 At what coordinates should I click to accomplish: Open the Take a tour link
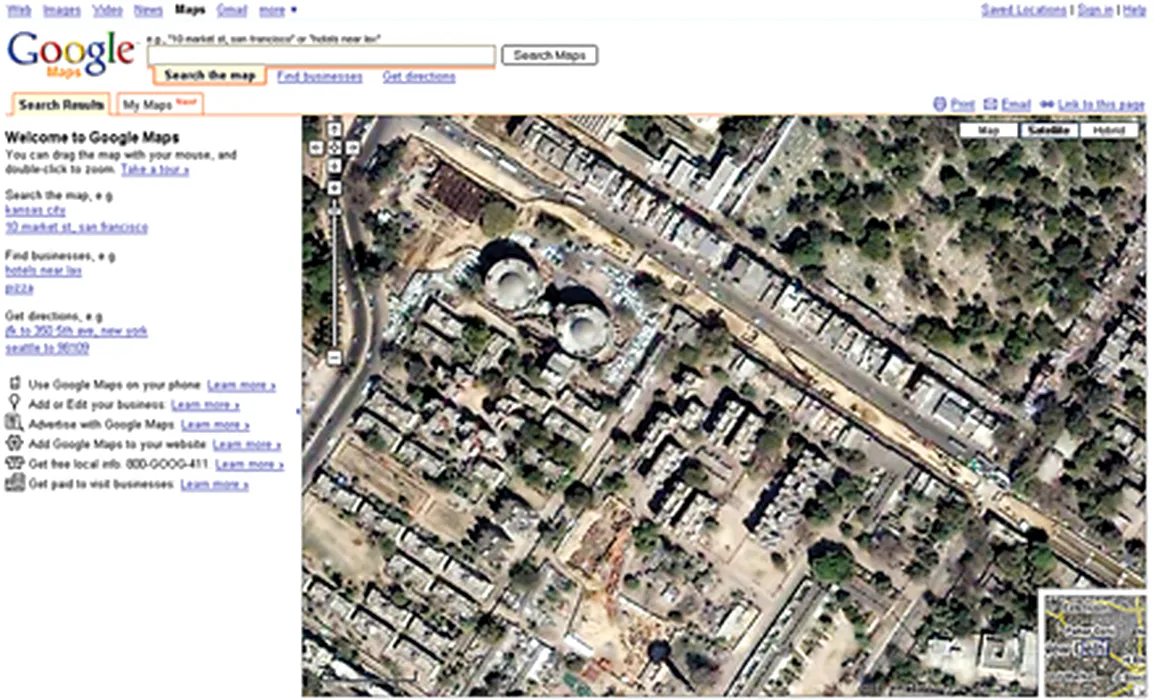click(x=155, y=170)
